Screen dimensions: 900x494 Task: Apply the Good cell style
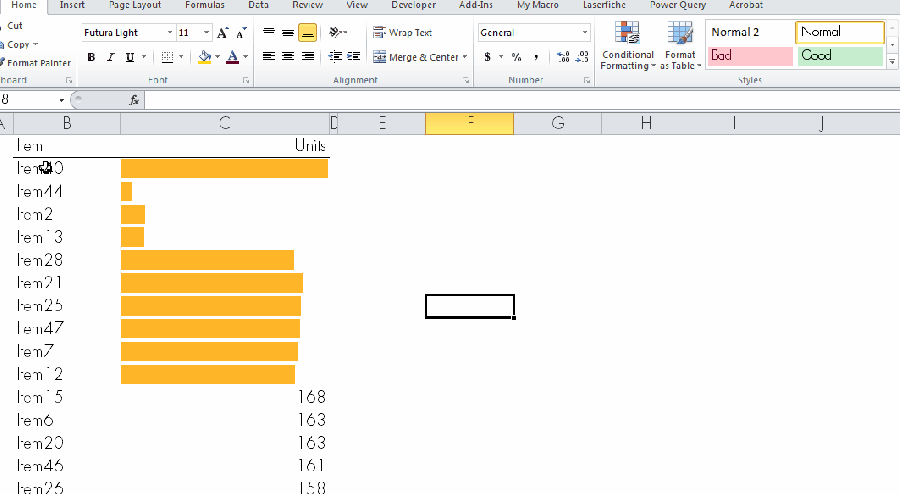(x=840, y=56)
